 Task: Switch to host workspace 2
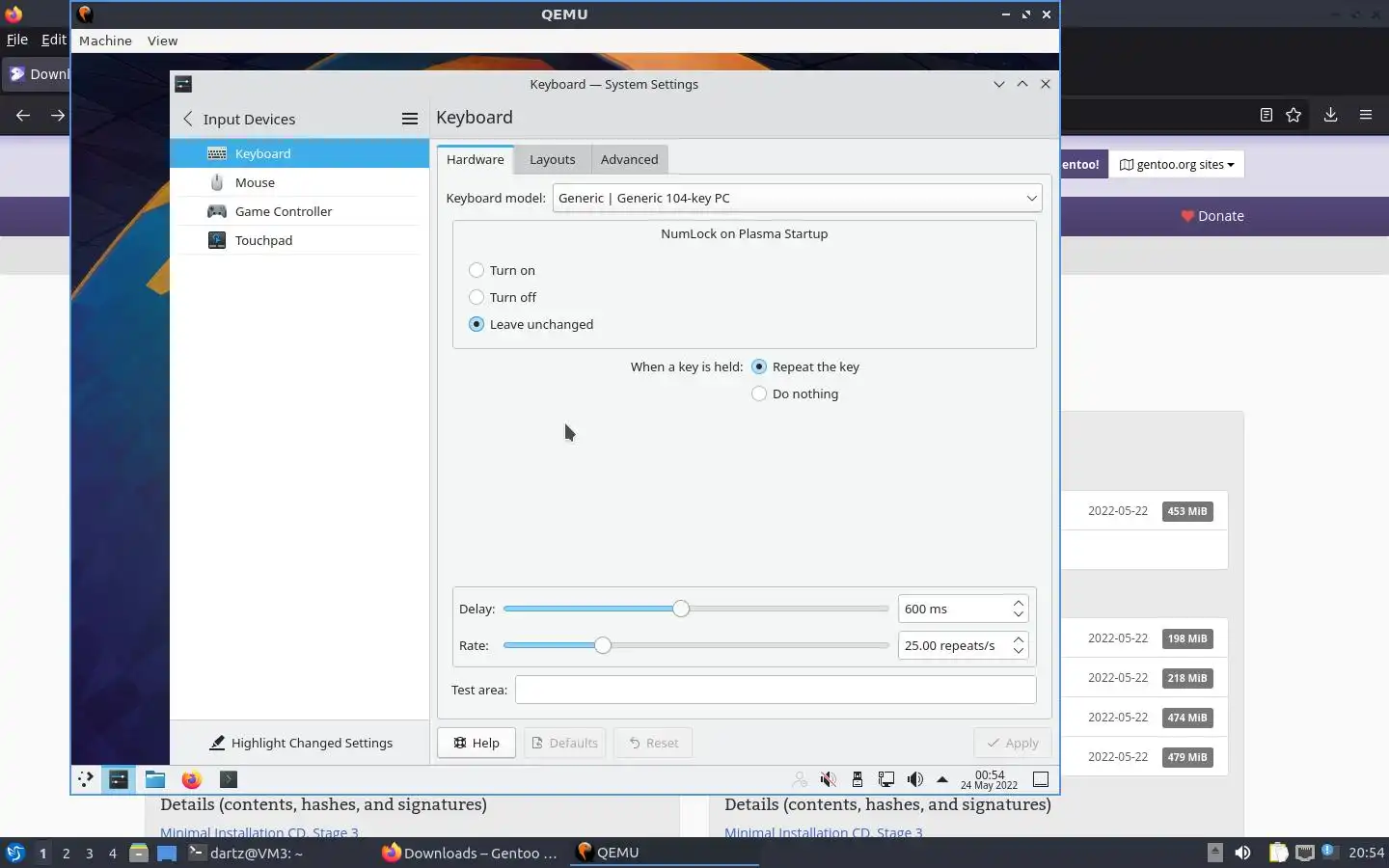pyautogui.click(x=66, y=853)
